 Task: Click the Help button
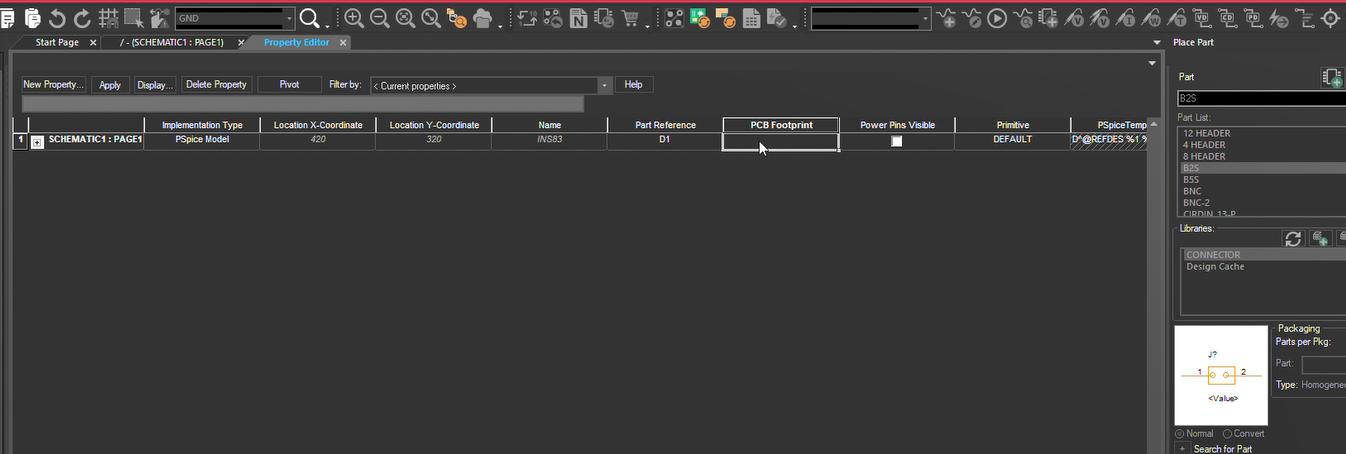click(633, 85)
